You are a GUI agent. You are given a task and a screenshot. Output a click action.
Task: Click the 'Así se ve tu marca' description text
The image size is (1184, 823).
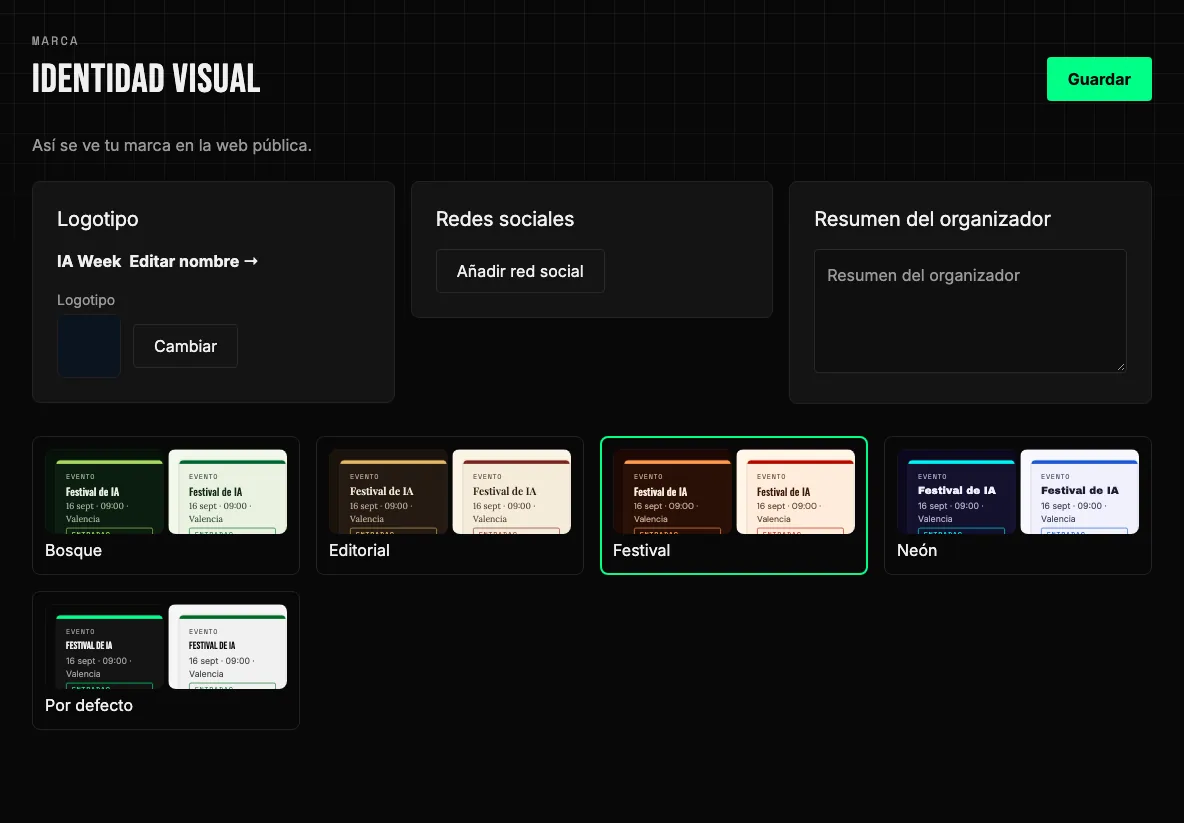pos(171,145)
